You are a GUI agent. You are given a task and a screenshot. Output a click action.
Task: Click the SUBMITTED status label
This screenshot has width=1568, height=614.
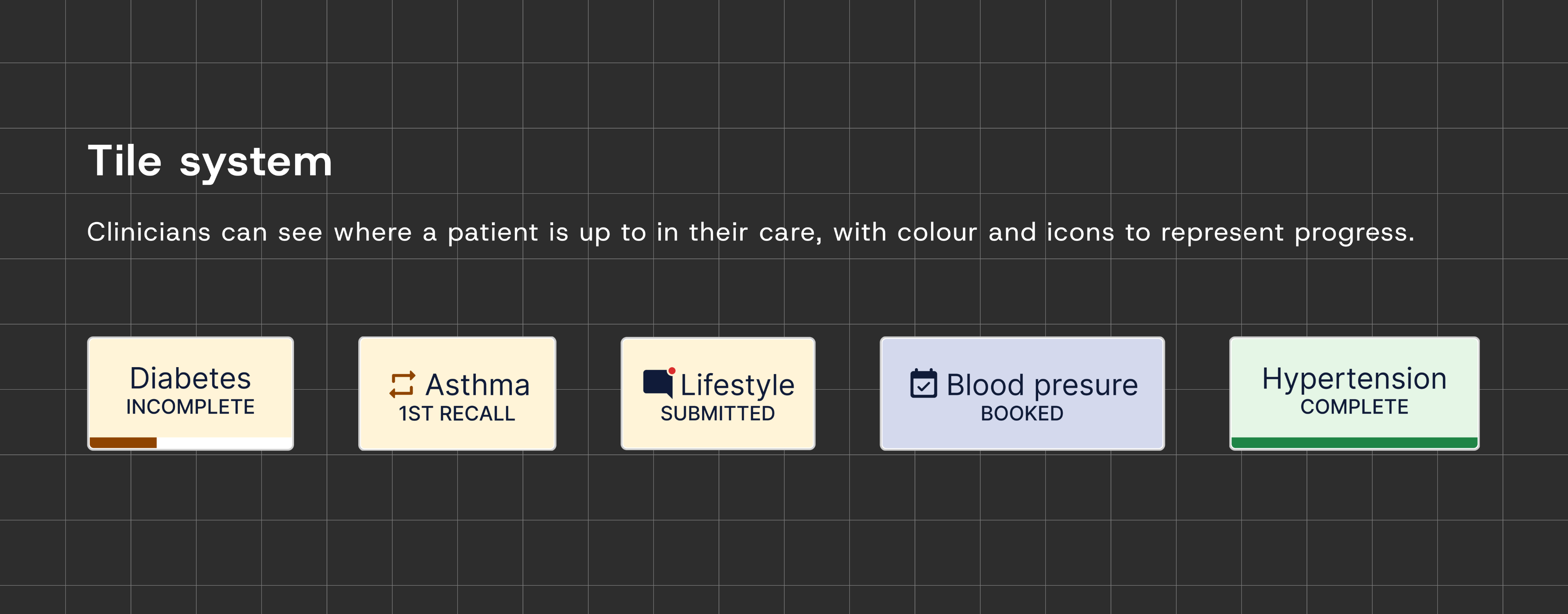[717, 414]
